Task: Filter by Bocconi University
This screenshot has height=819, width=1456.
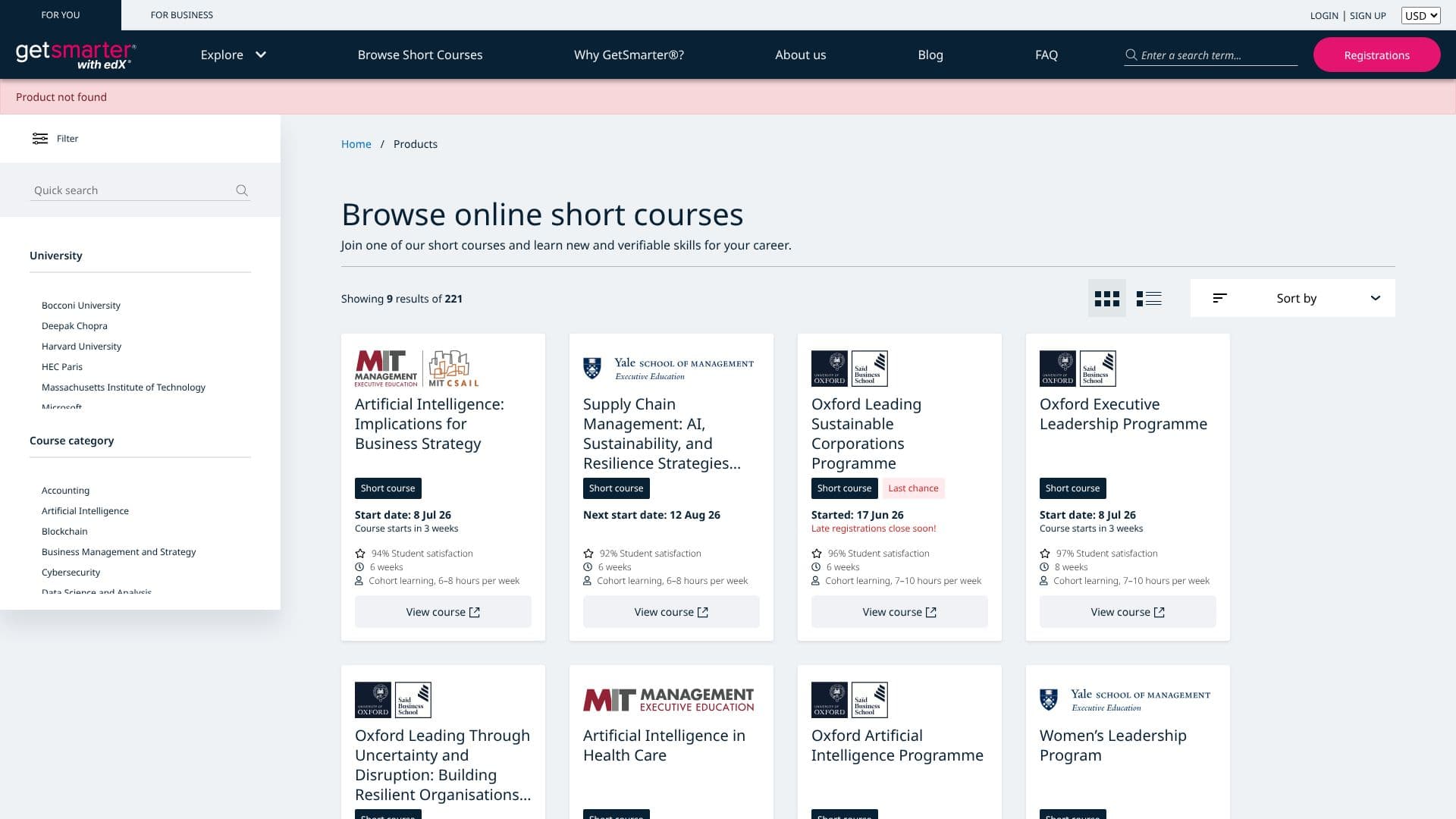Action: pyautogui.click(x=81, y=306)
